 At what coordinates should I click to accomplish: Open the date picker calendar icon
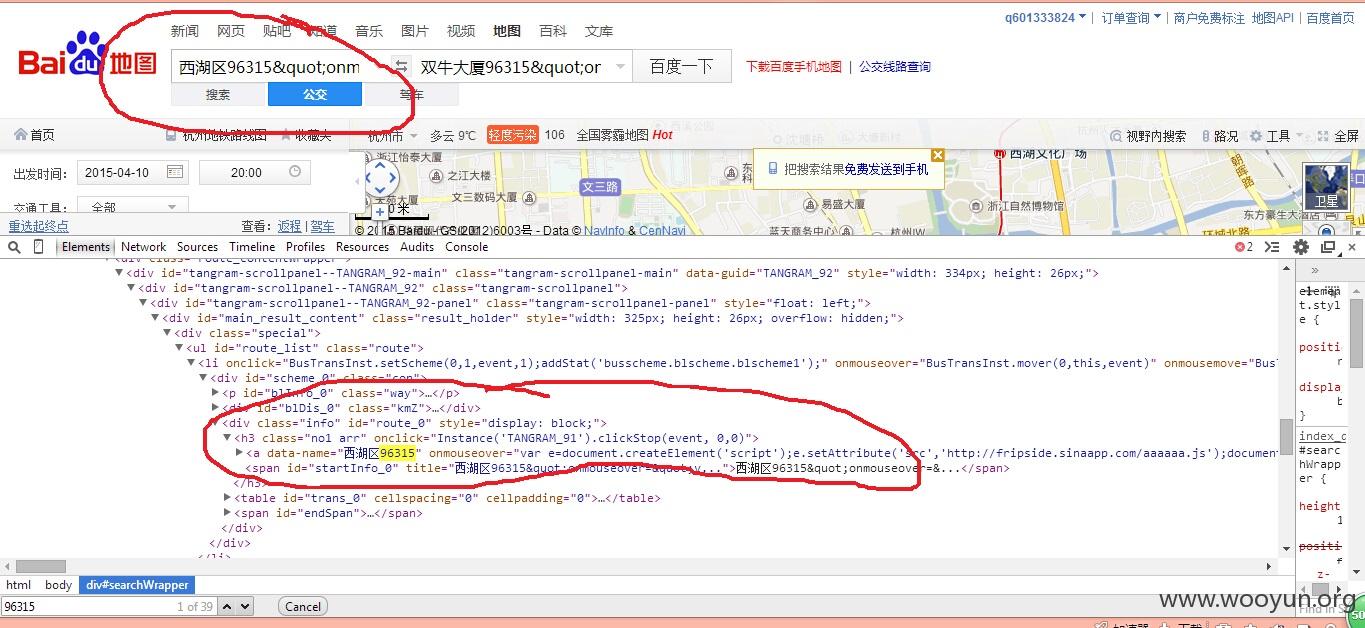(x=175, y=172)
